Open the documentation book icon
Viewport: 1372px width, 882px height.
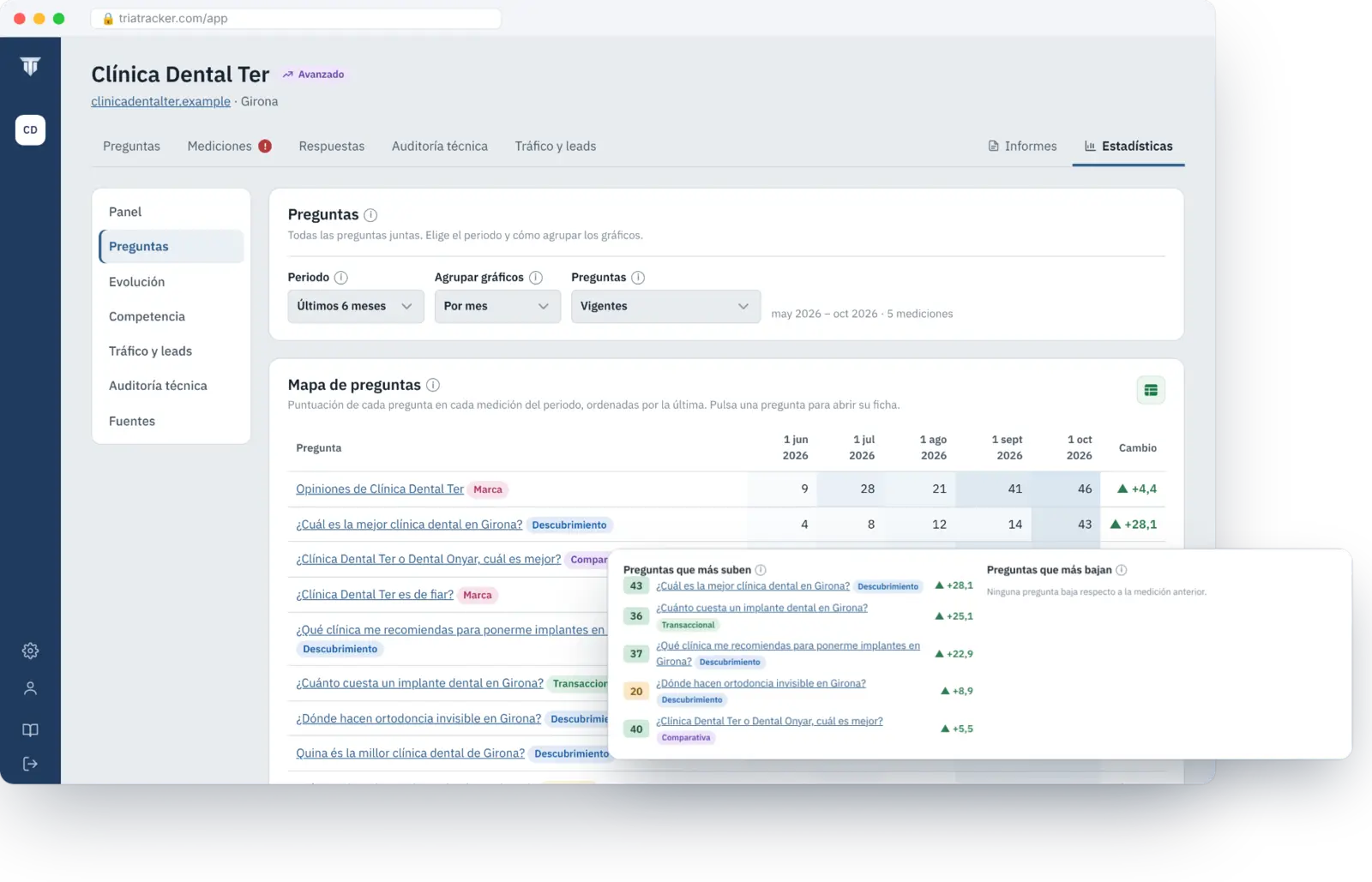point(30,730)
